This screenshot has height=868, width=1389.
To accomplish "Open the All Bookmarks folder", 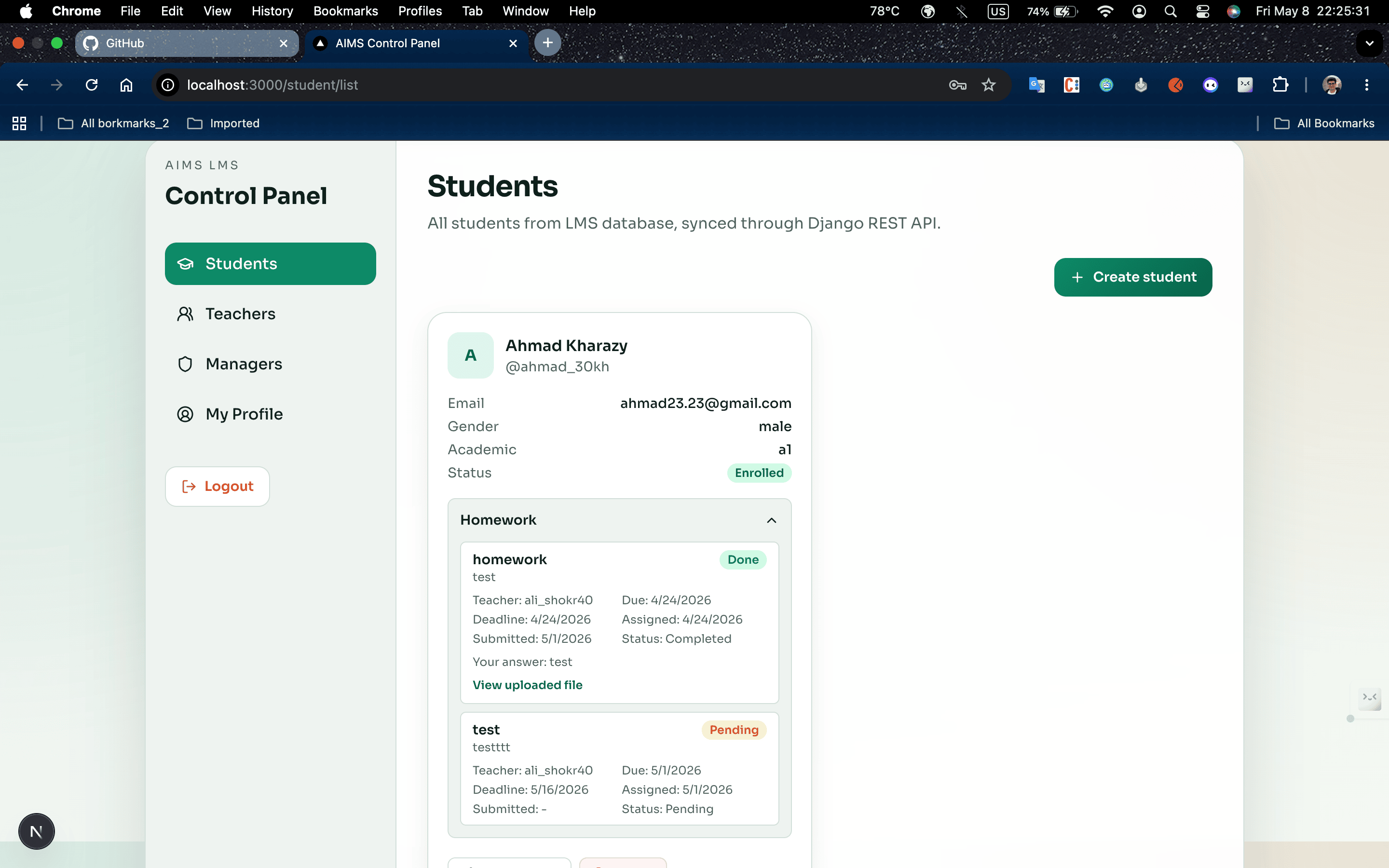I will tap(1324, 123).
